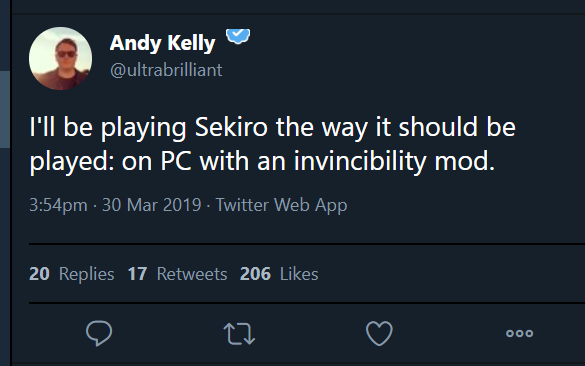Open Andy Kelly's profile picture
This screenshot has width=585, height=366.
pos(60,58)
